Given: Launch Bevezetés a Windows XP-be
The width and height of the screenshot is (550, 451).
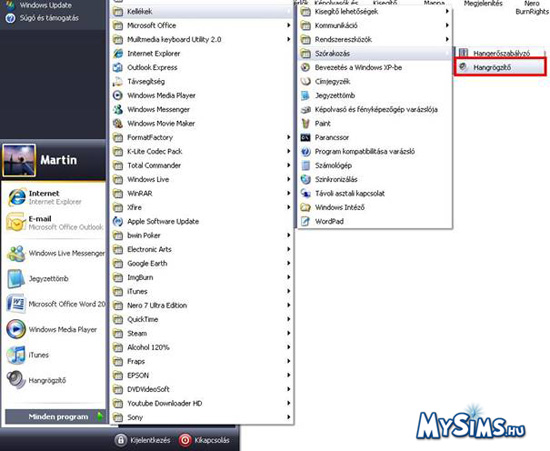Looking at the screenshot, I should point(375,67).
